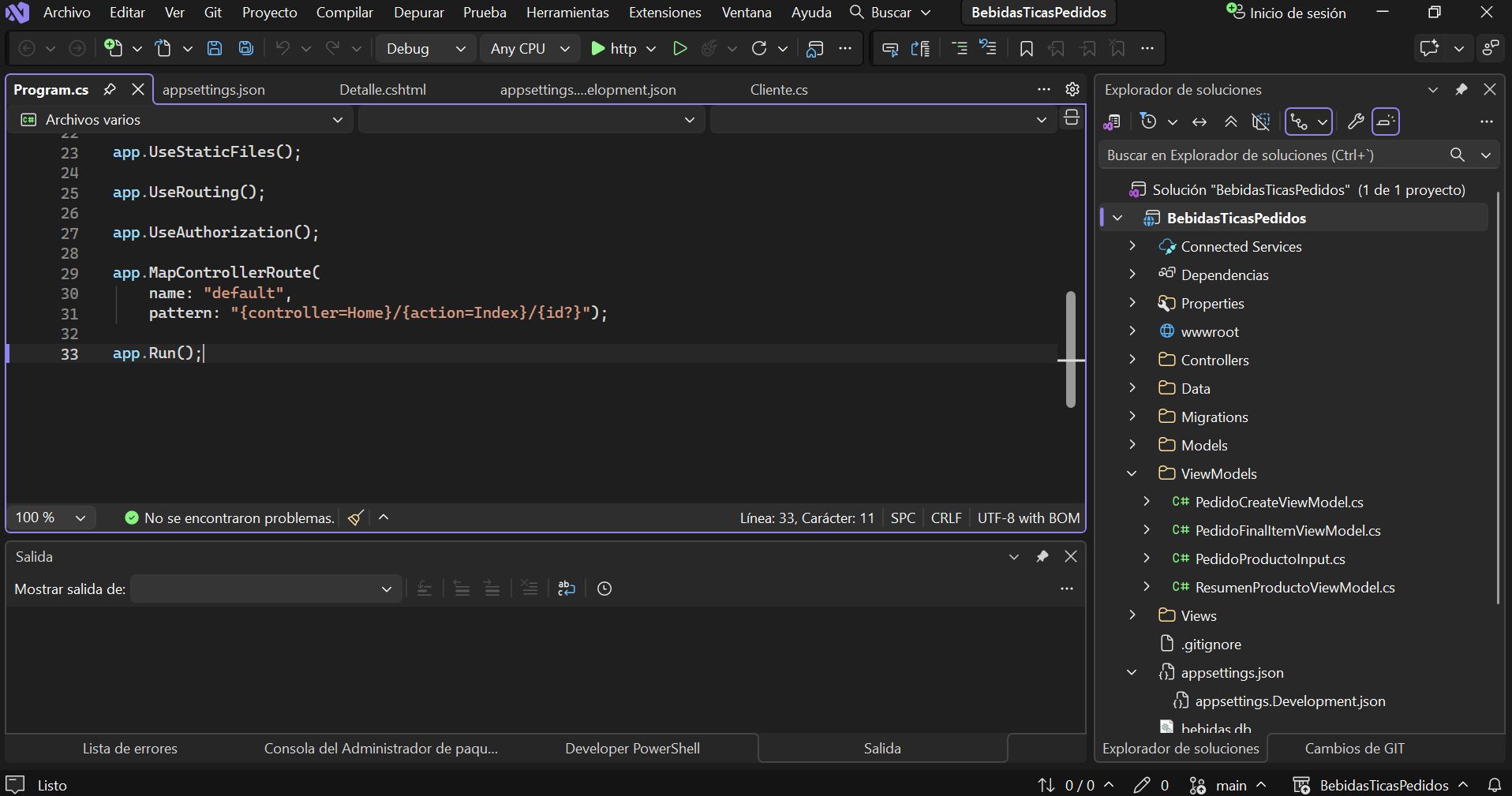Toggle word wrap in the Salida panel

[x=567, y=589]
